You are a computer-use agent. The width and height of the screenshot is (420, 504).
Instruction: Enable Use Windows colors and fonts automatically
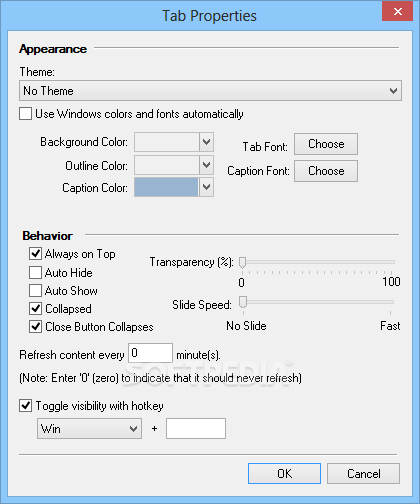tap(26, 114)
